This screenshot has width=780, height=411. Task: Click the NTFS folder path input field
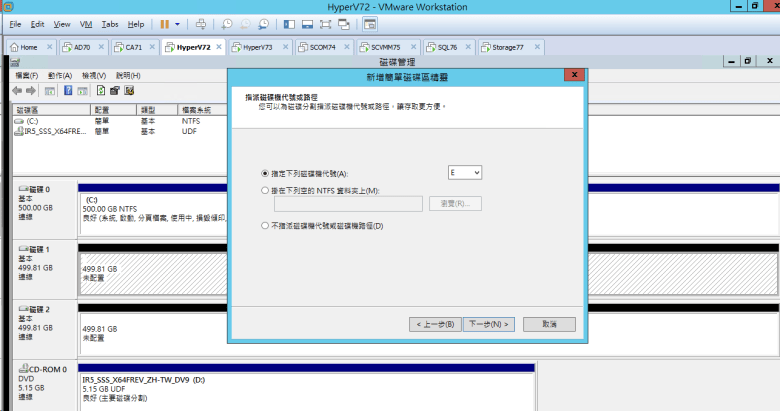tap(347, 204)
